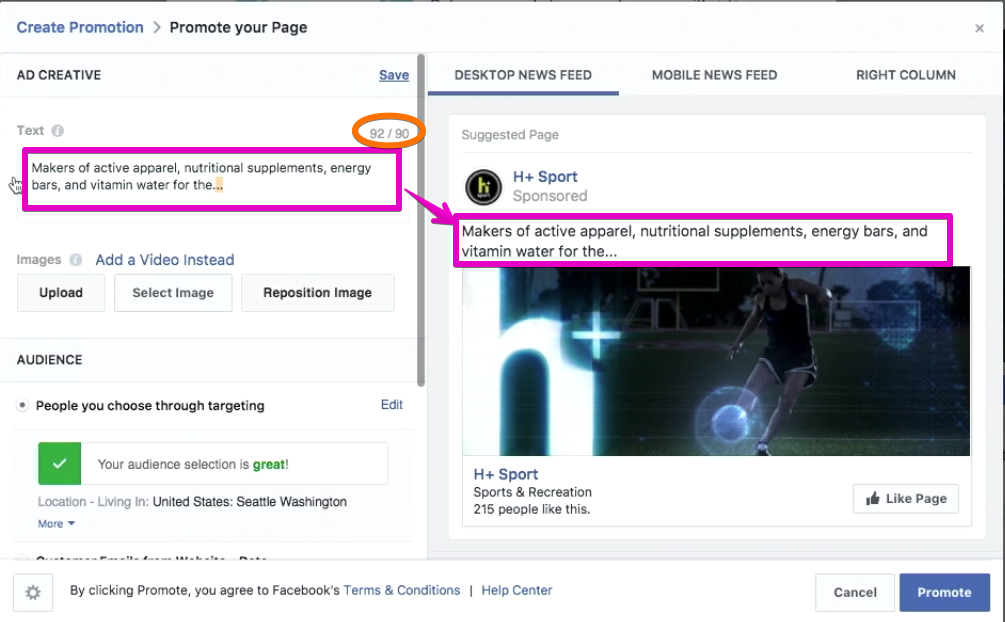Click the Upload button

click(61, 293)
